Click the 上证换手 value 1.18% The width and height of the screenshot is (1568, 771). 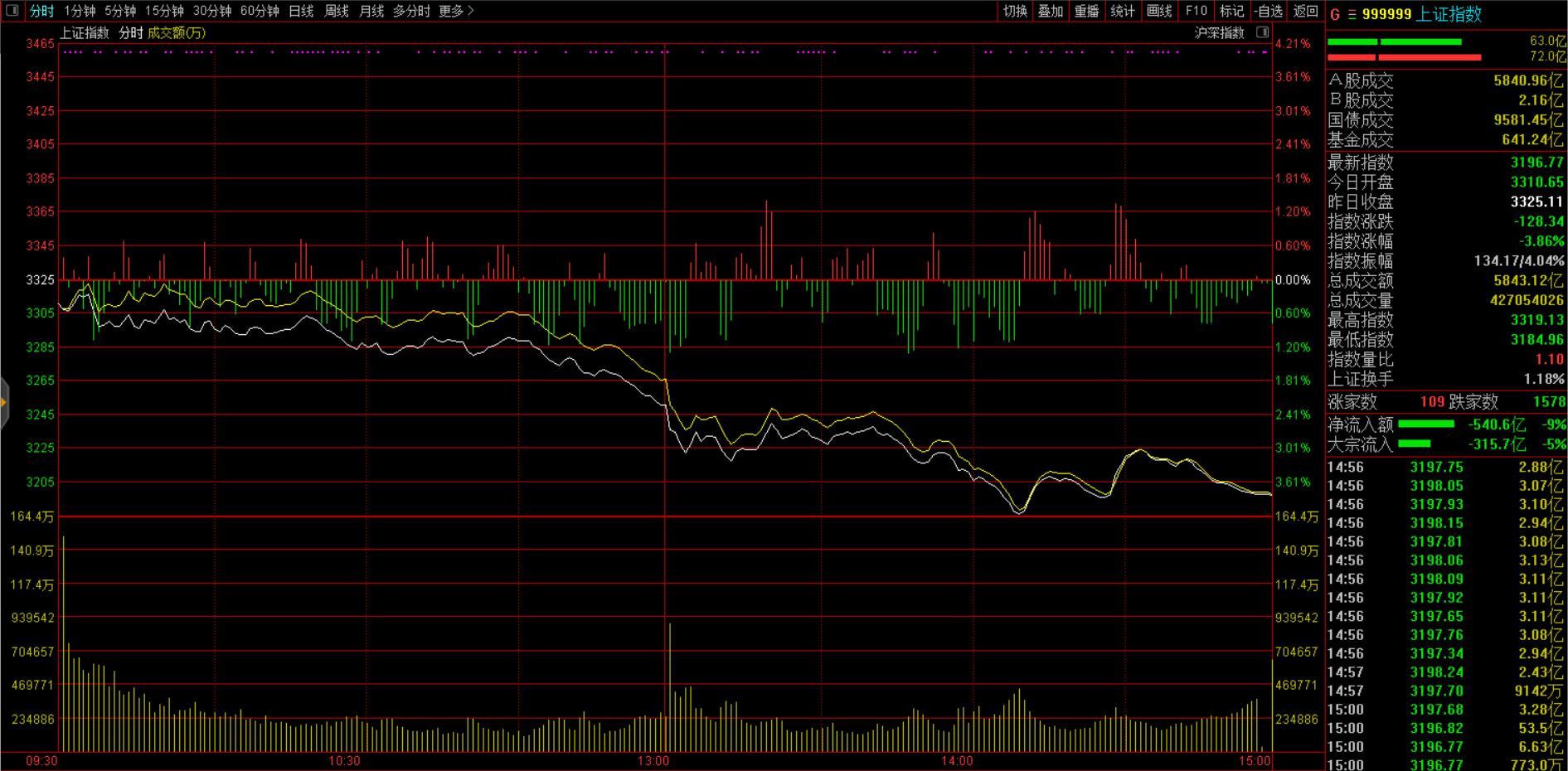pos(1544,379)
